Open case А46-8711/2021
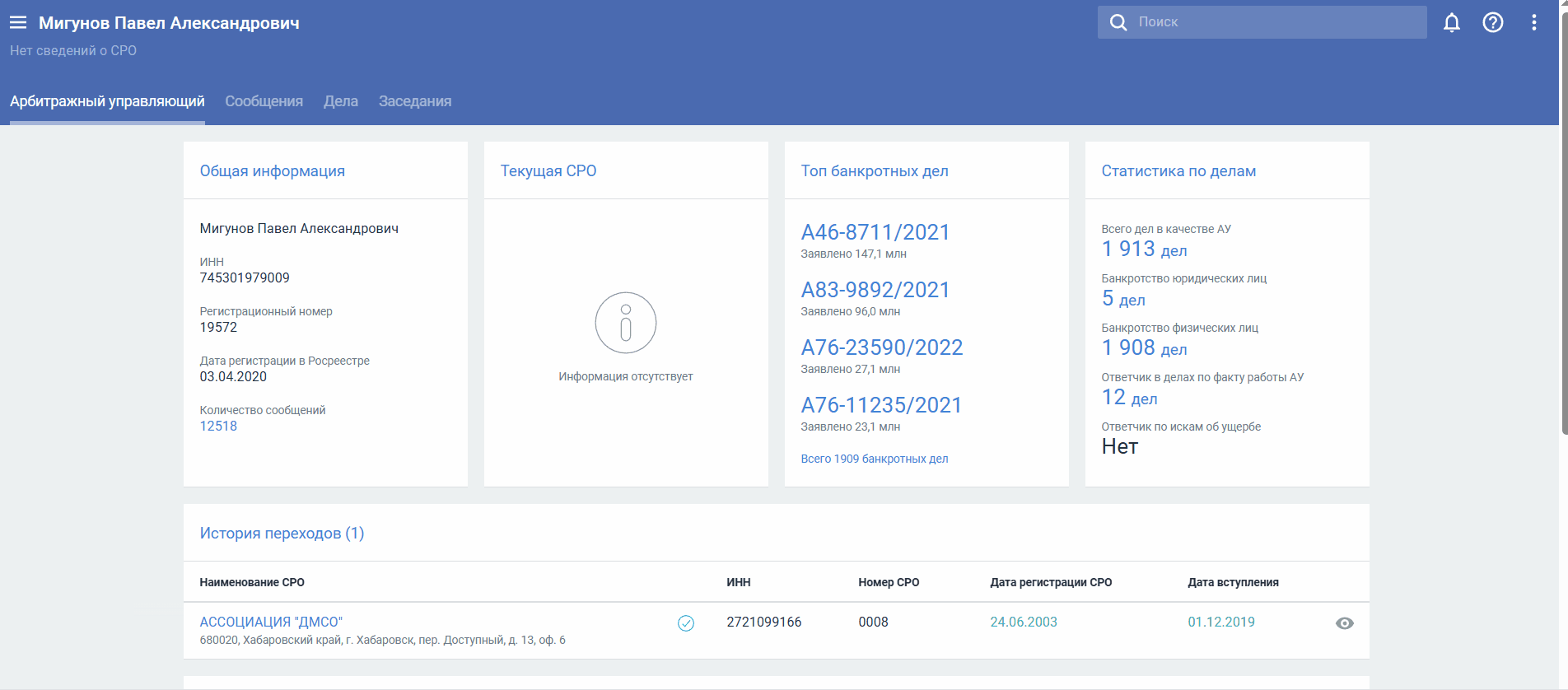1568x690 pixels. (x=875, y=232)
